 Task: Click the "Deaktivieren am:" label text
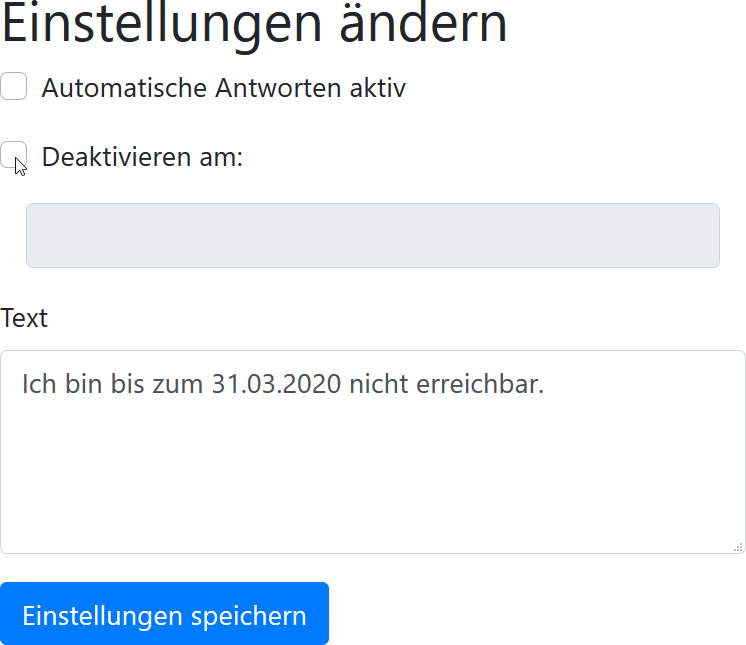point(142,158)
